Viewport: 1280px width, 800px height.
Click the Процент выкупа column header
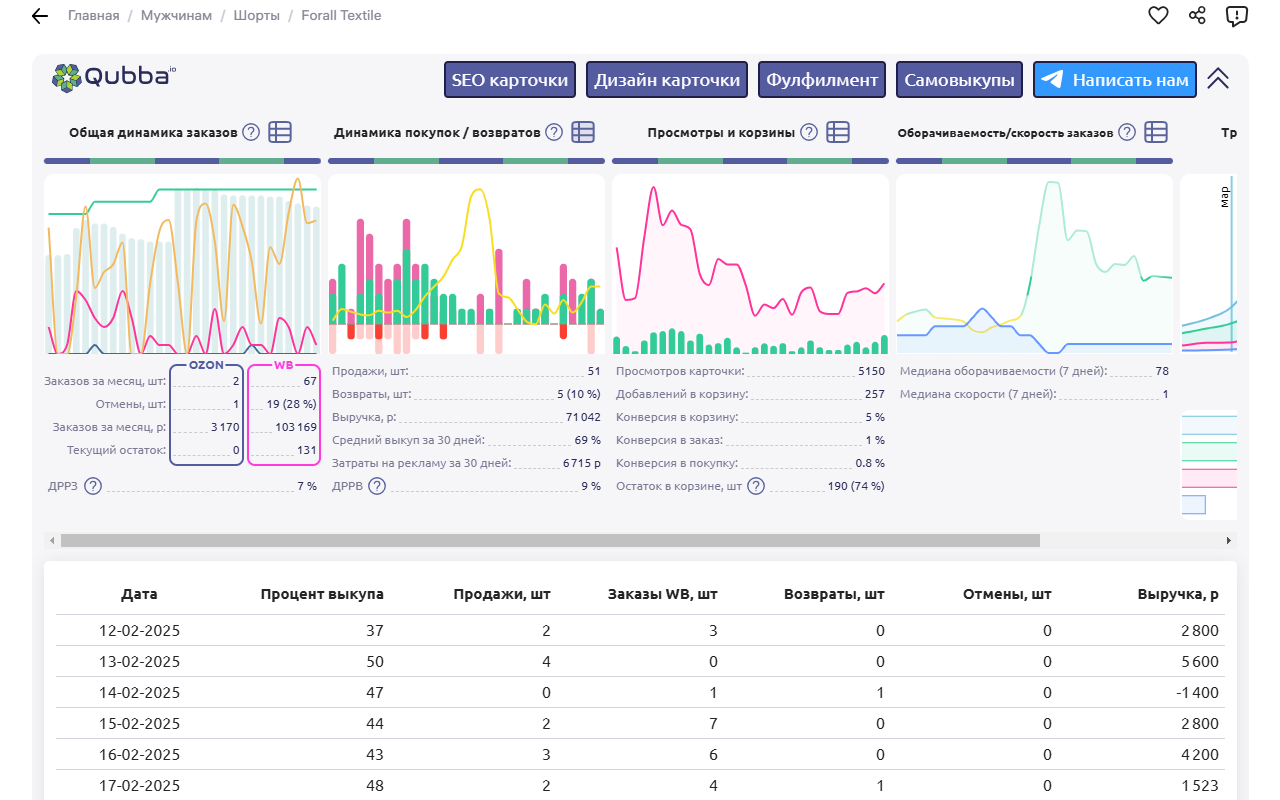[x=322, y=594]
